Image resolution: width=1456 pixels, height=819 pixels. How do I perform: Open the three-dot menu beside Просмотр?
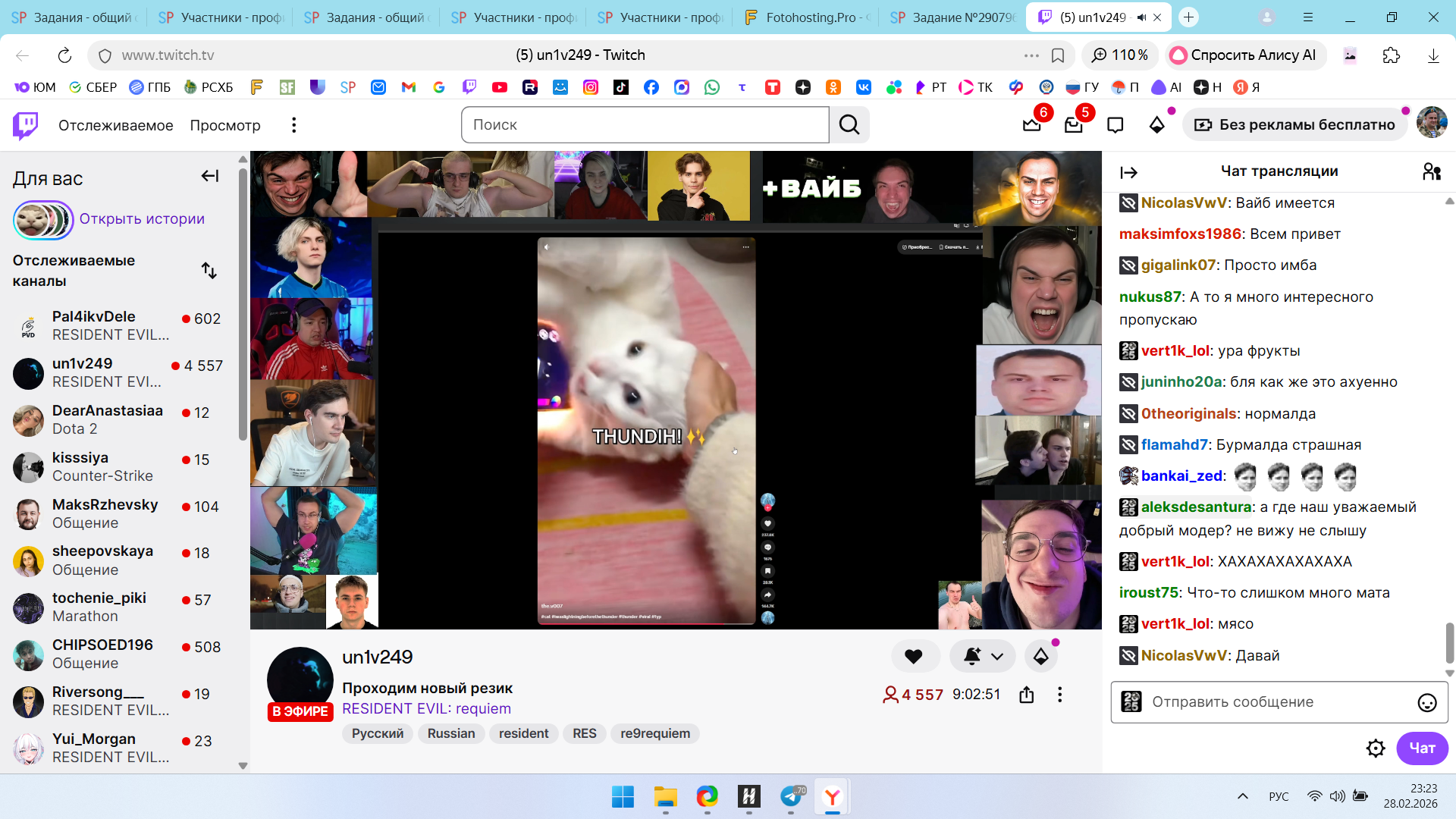click(x=294, y=125)
